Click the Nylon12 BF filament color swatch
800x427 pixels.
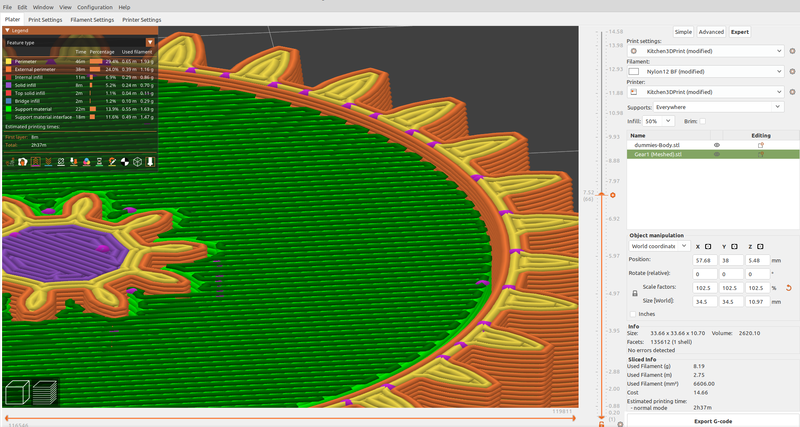634,72
